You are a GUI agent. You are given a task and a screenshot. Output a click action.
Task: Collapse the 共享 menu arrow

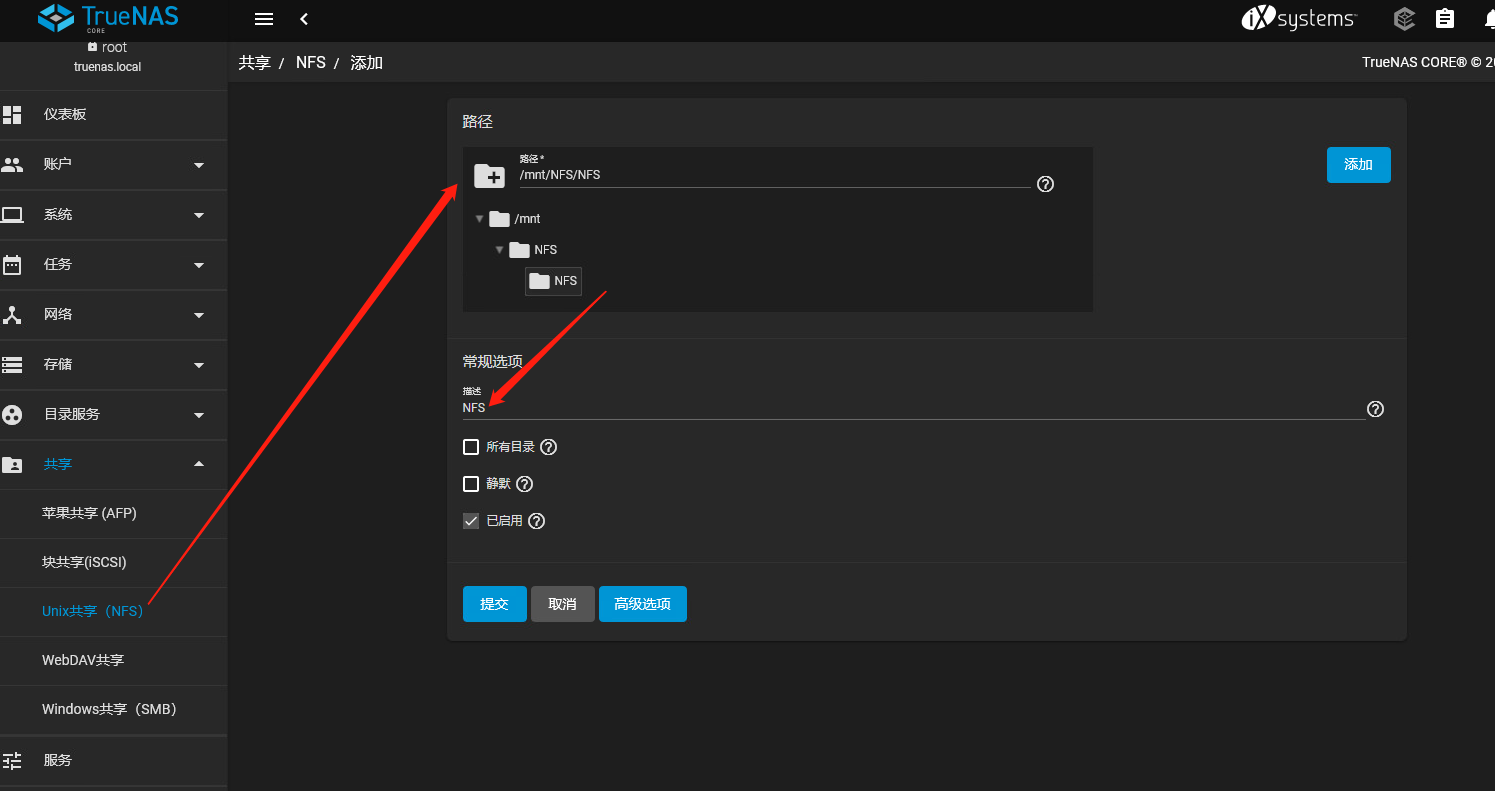tap(199, 464)
